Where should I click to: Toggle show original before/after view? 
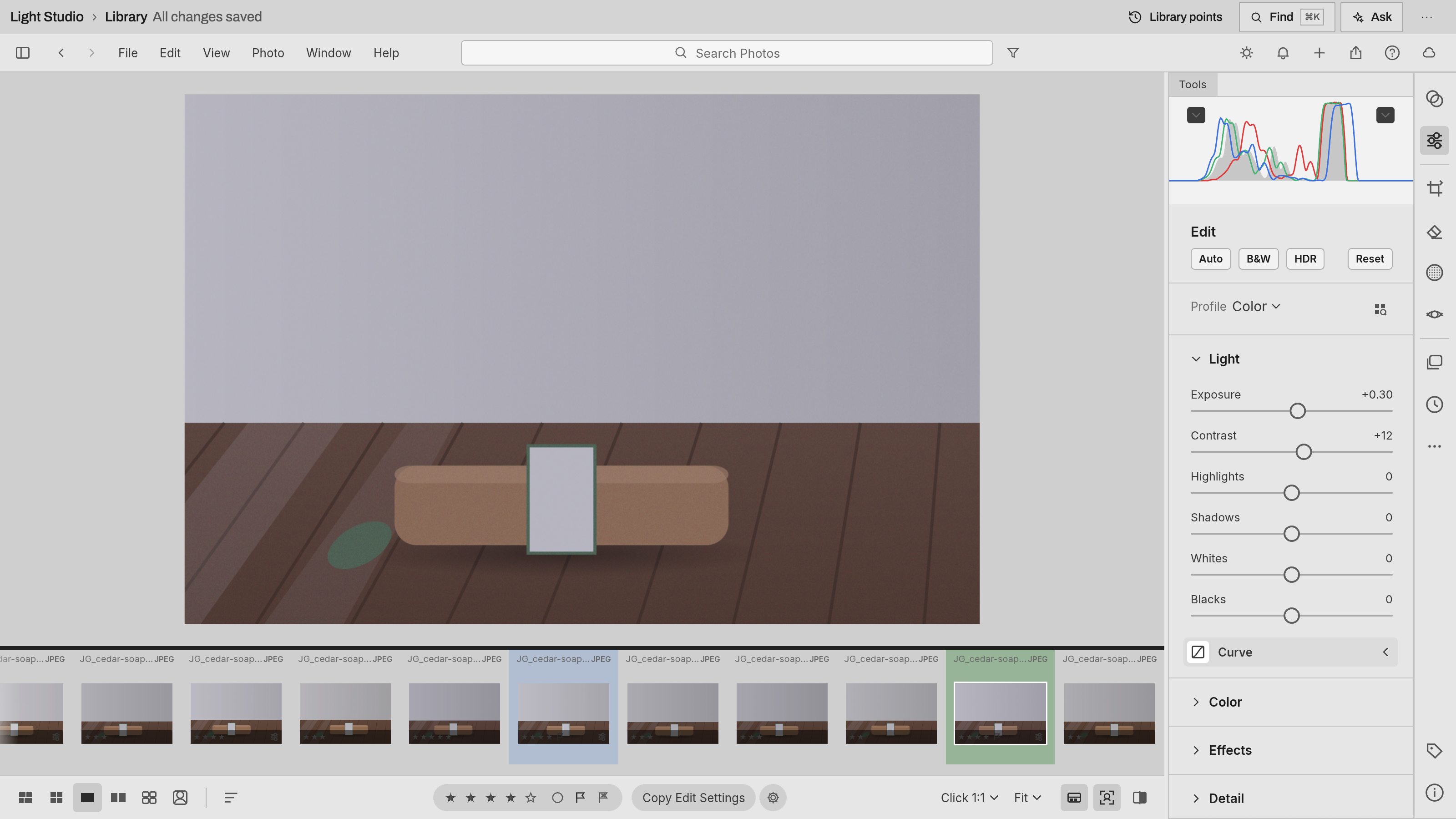point(1139,798)
